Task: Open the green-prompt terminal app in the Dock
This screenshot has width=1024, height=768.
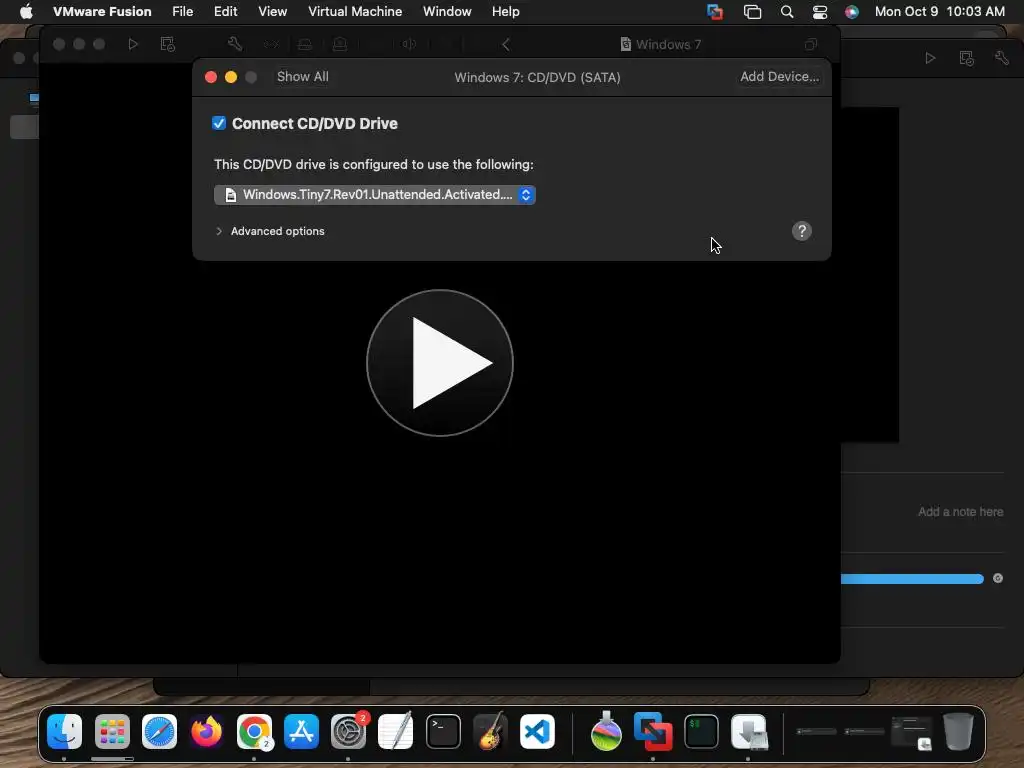Action: click(701, 731)
